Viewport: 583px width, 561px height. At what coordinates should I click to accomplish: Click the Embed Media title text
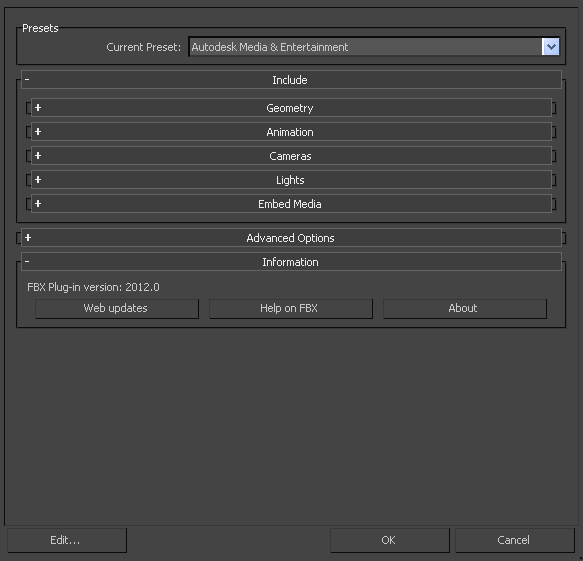(290, 204)
